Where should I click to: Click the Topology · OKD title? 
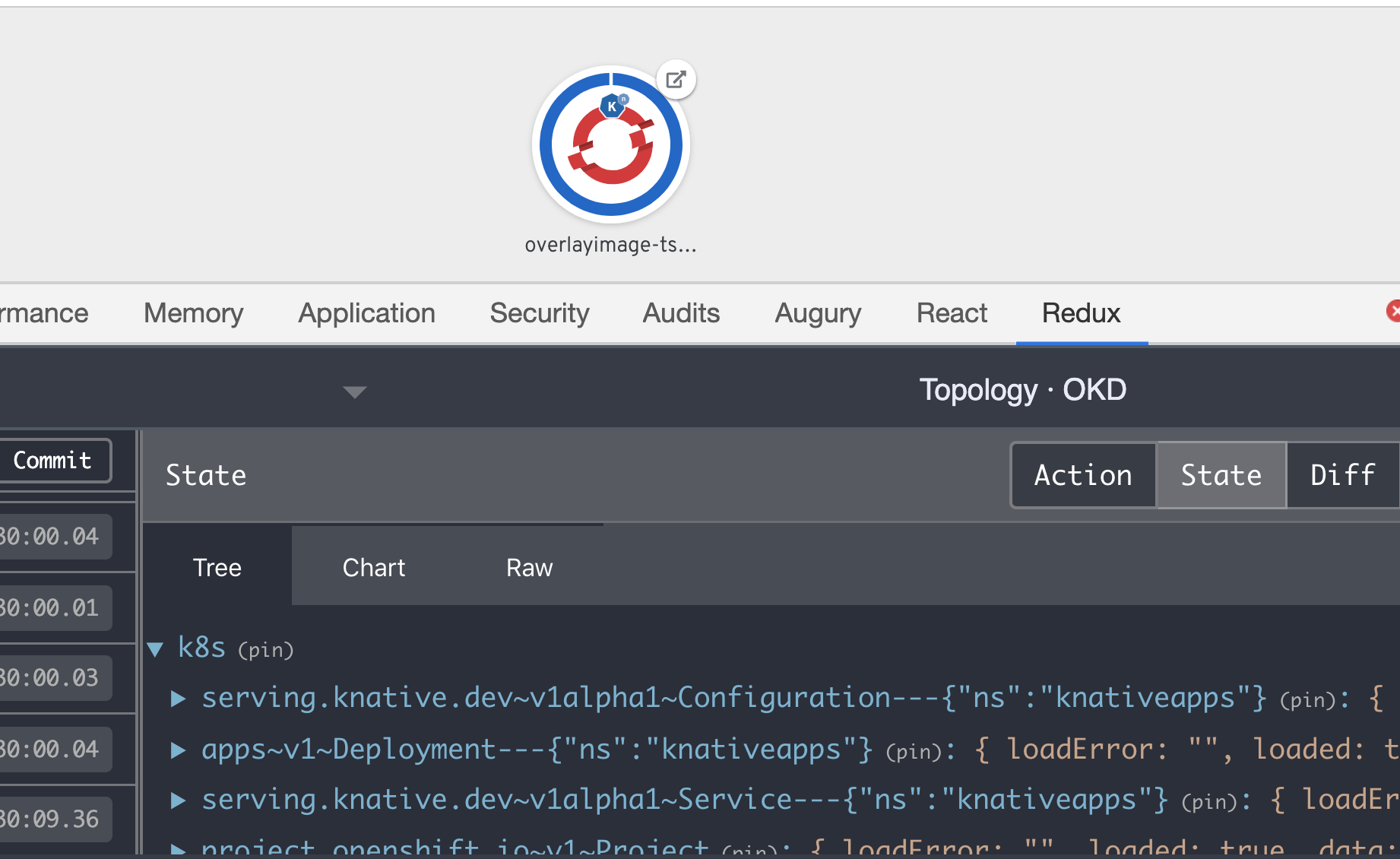click(x=1022, y=390)
